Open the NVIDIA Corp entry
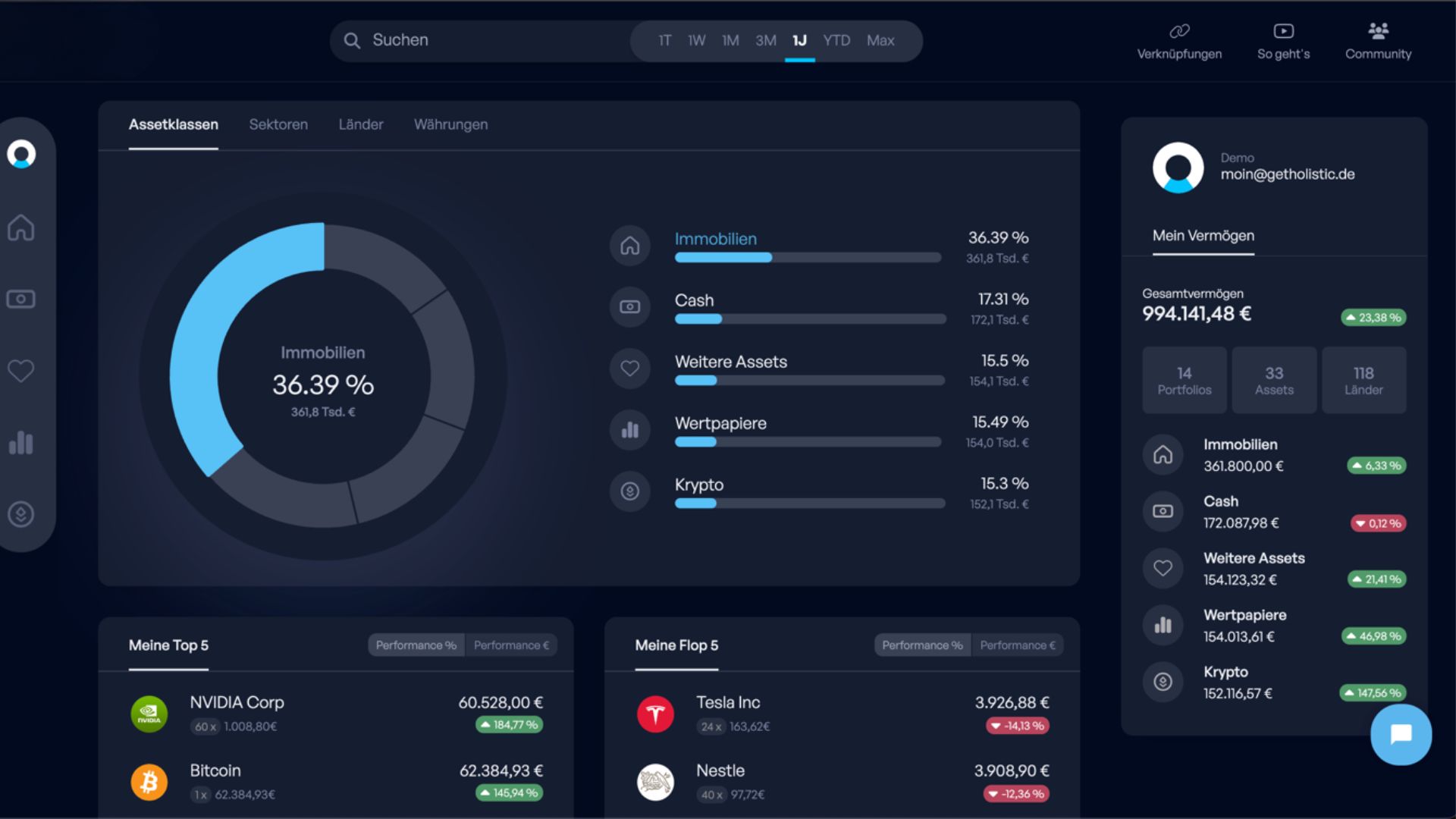 (336, 714)
